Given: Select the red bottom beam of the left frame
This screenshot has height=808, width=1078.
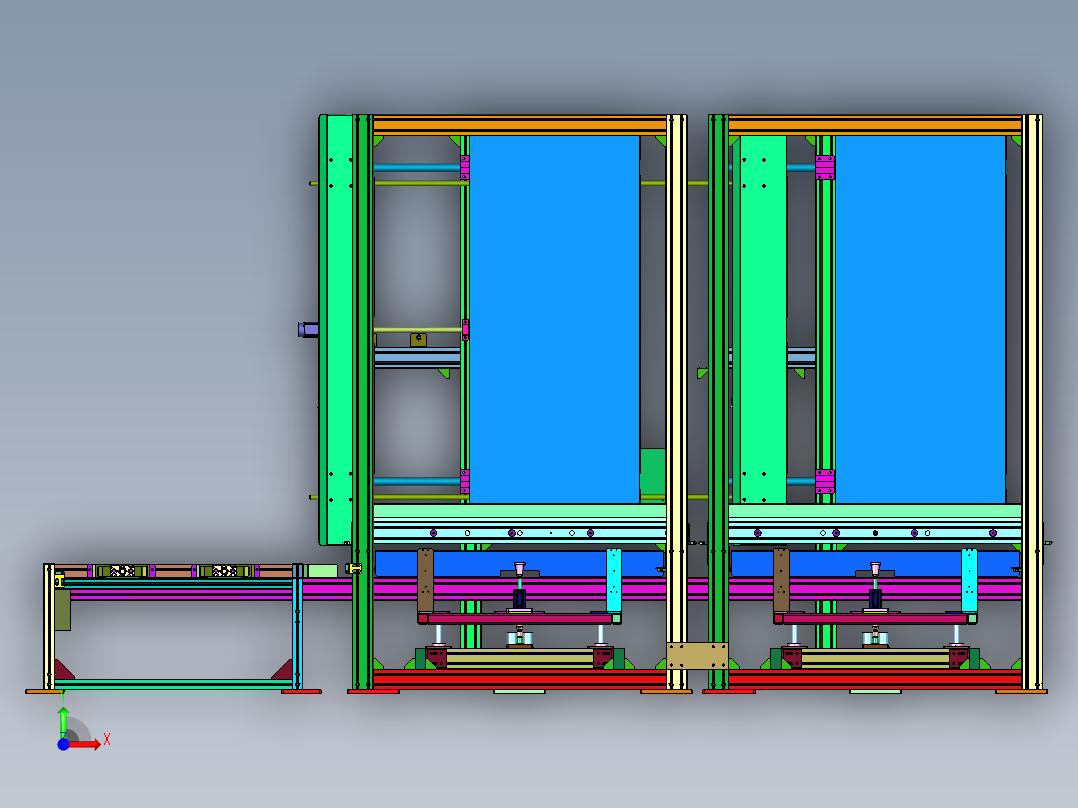Looking at the screenshot, I should click(520, 679).
